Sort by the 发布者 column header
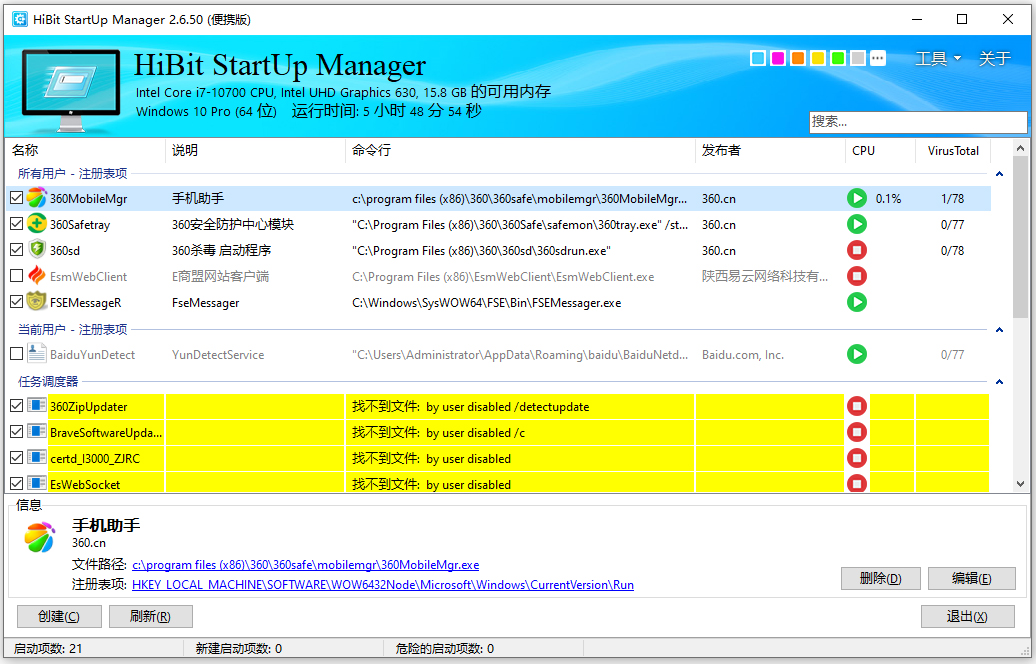The width and height of the screenshot is (1036, 664). click(x=770, y=151)
